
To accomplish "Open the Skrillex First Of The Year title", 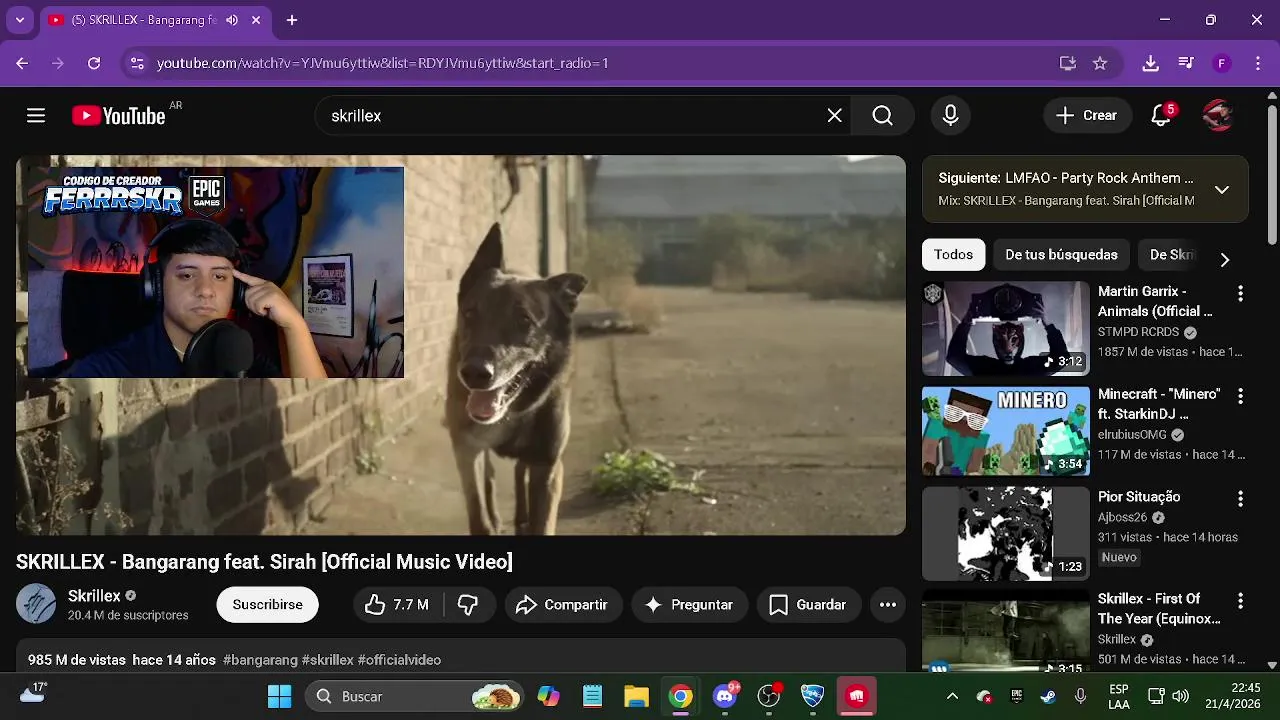I will [1159, 608].
